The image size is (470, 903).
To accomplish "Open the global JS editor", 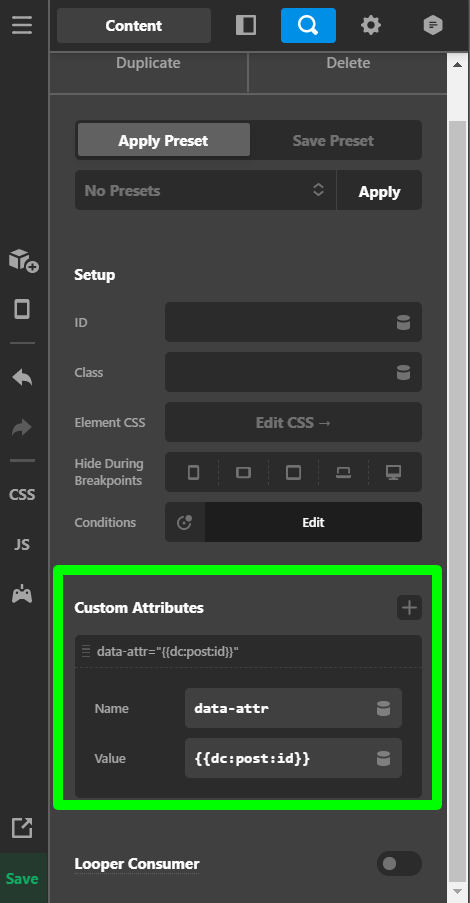I will [x=22, y=544].
